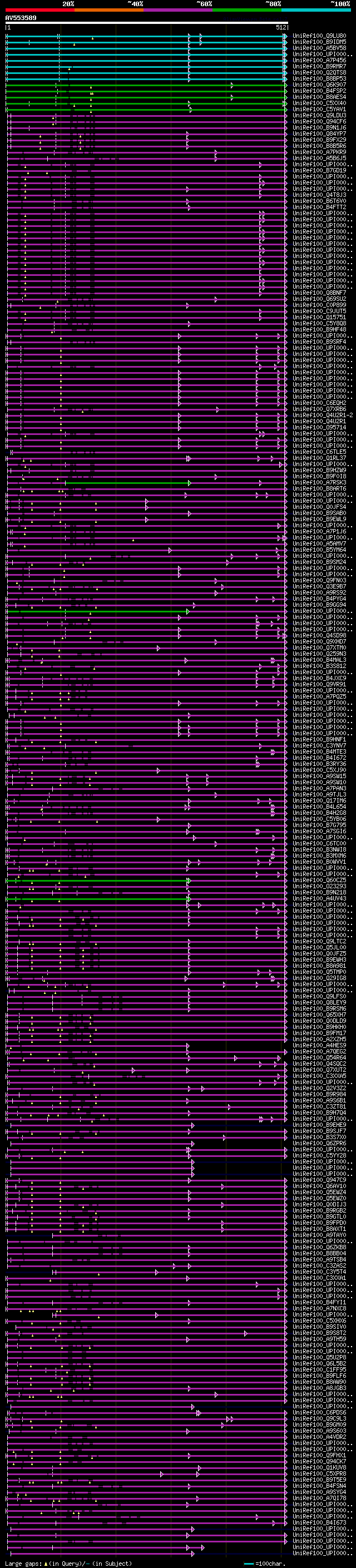Image resolution: width=356 pixels, height=1568 pixels.
Task: Select the UniRef100_B9N1J6 entry
Action: [319, 128]
